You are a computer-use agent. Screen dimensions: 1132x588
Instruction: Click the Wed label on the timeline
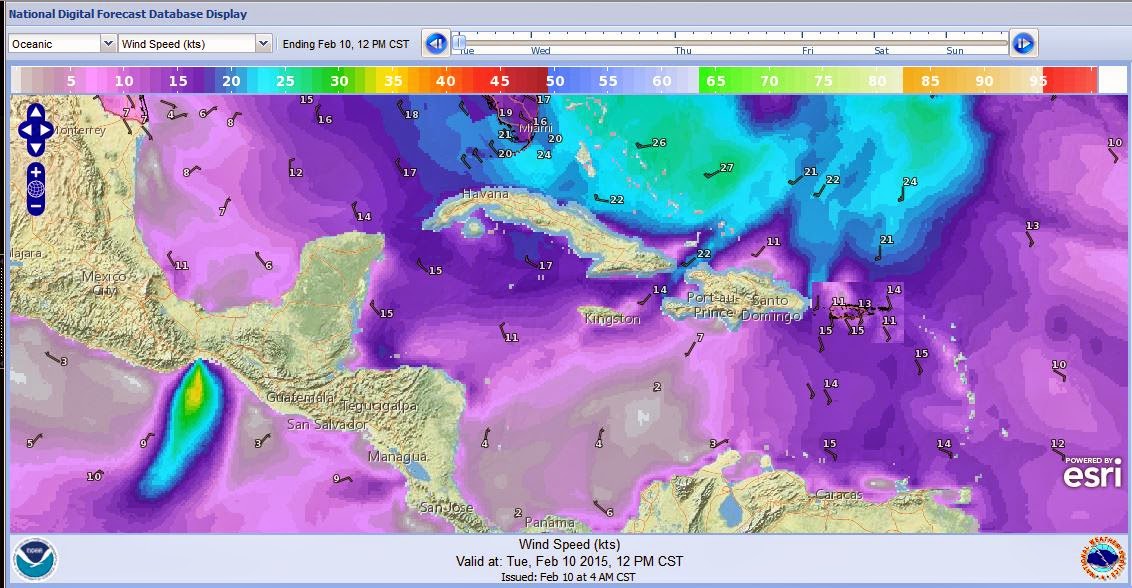[x=540, y=50]
